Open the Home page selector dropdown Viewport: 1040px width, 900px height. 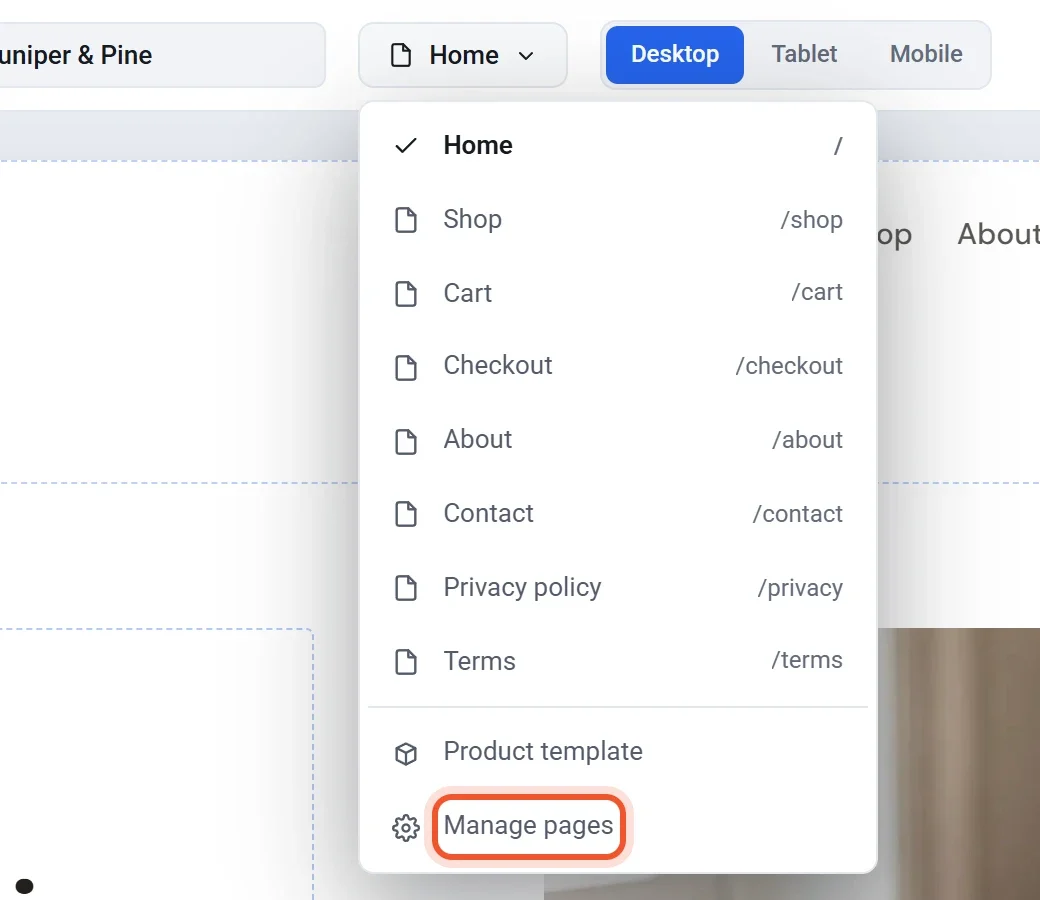pyautogui.click(x=462, y=55)
